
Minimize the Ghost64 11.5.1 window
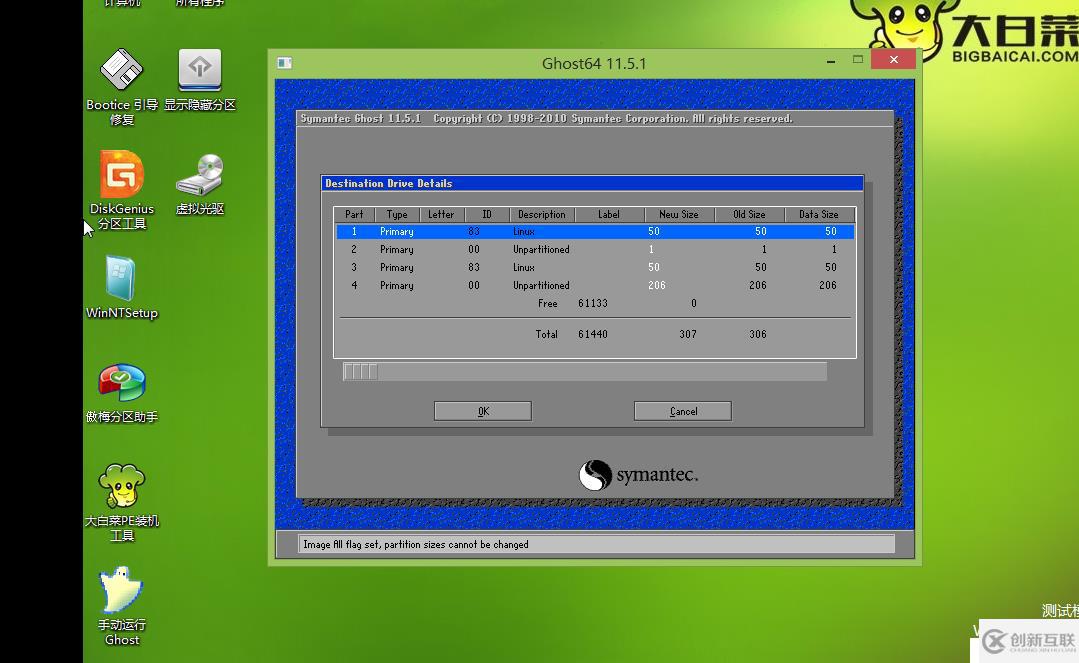click(x=830, y=61)
